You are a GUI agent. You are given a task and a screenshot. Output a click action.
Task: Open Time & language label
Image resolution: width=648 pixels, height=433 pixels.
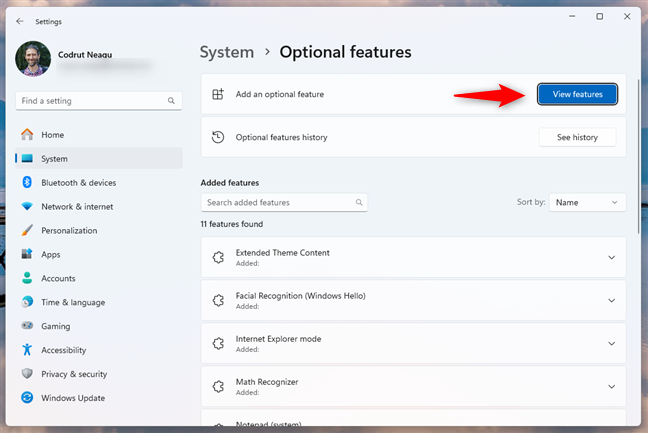pyautogui.click(x=73, y=302)
